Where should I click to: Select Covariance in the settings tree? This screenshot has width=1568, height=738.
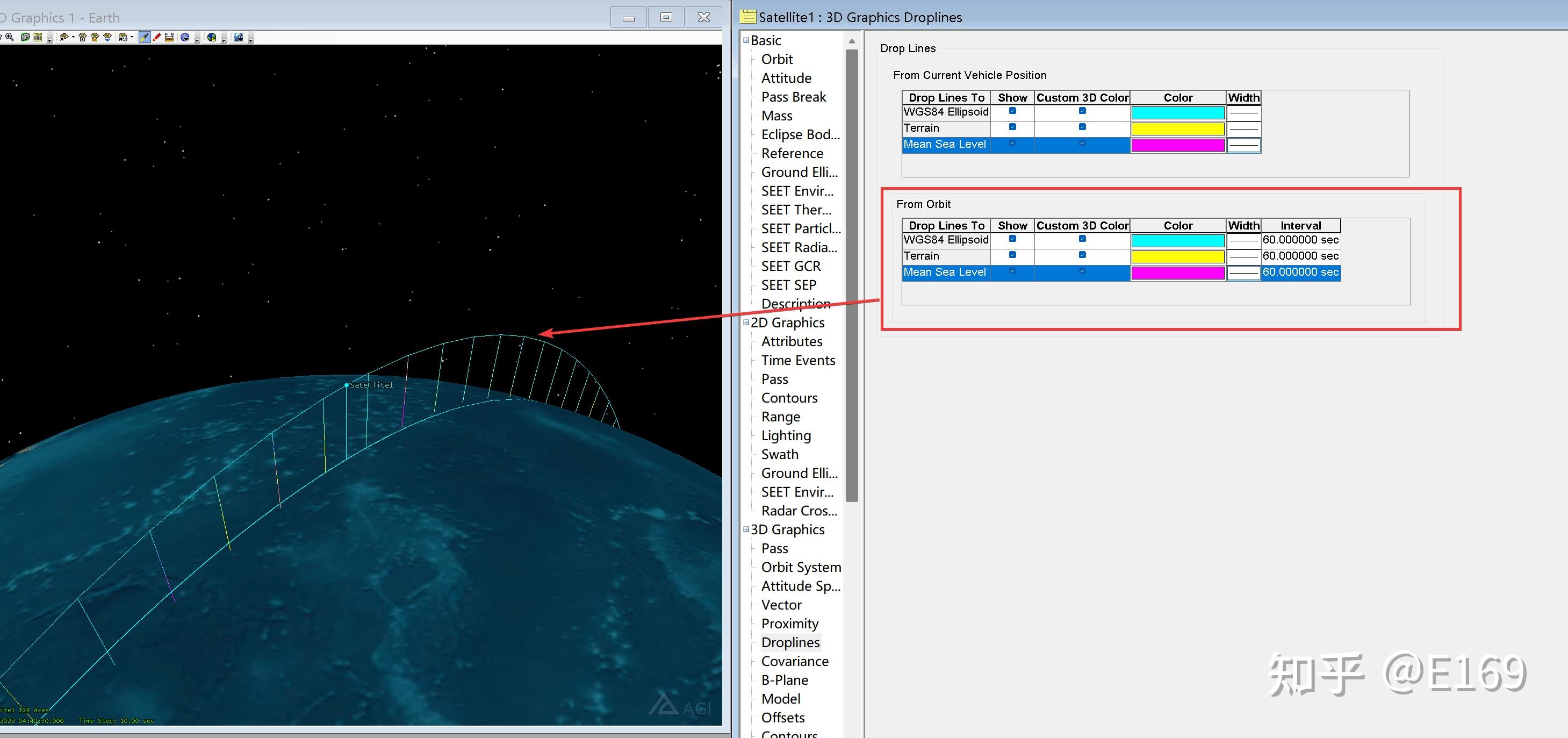[795, 661]
